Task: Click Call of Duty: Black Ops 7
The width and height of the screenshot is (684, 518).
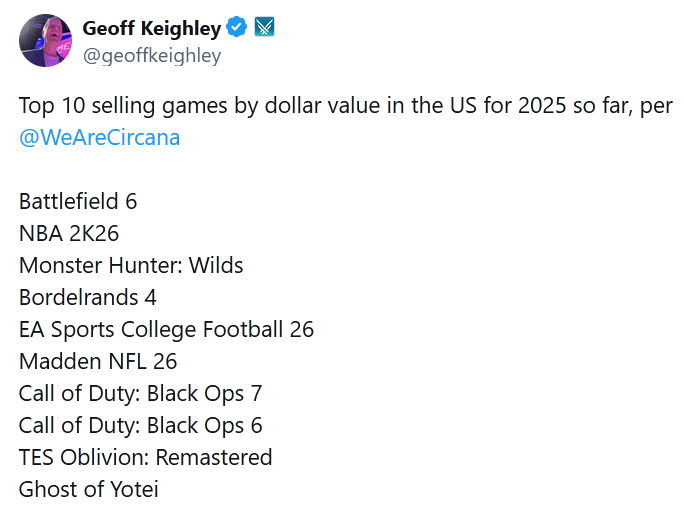Action: pos(140,393)
